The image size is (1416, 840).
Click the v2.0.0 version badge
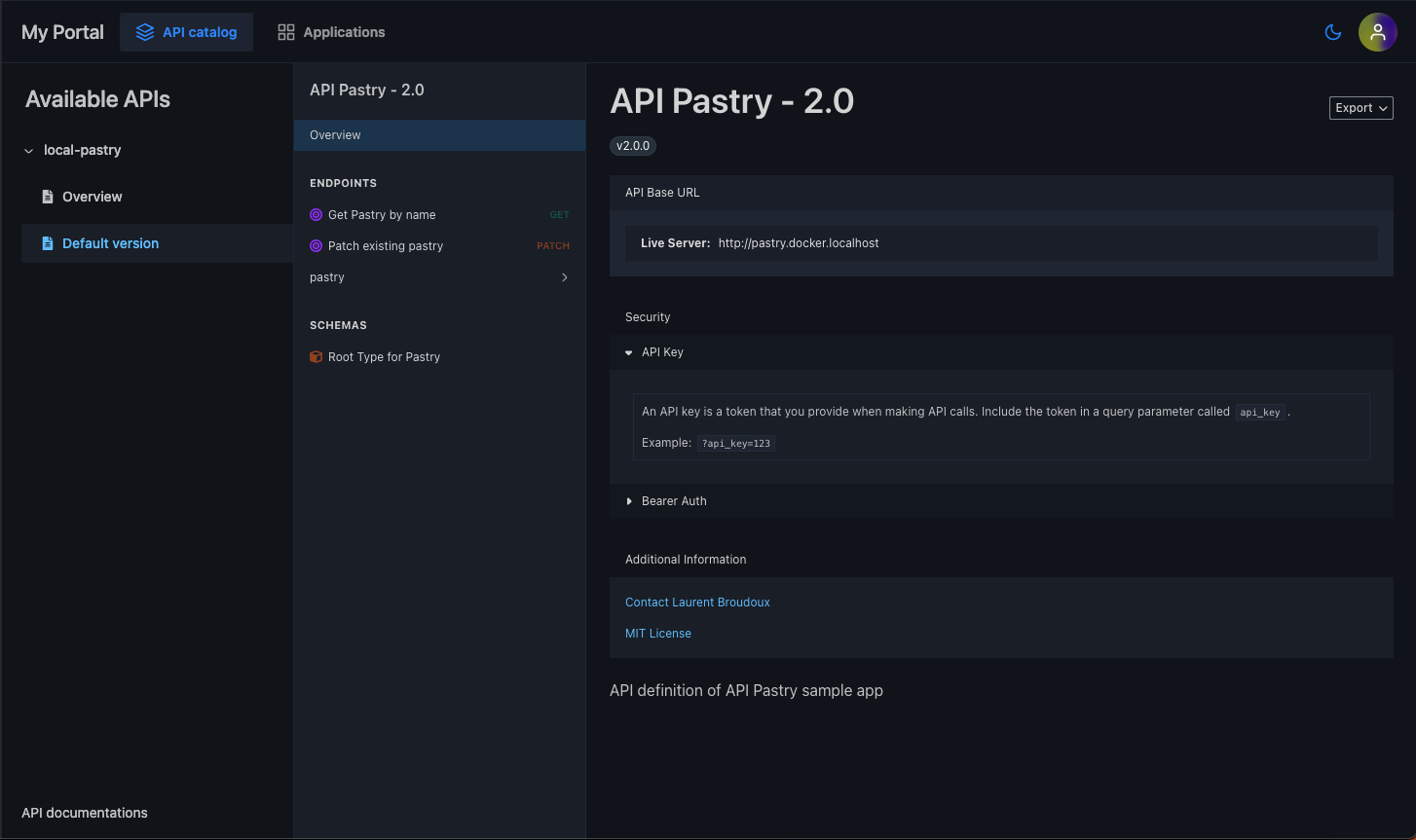click(632, 145)
